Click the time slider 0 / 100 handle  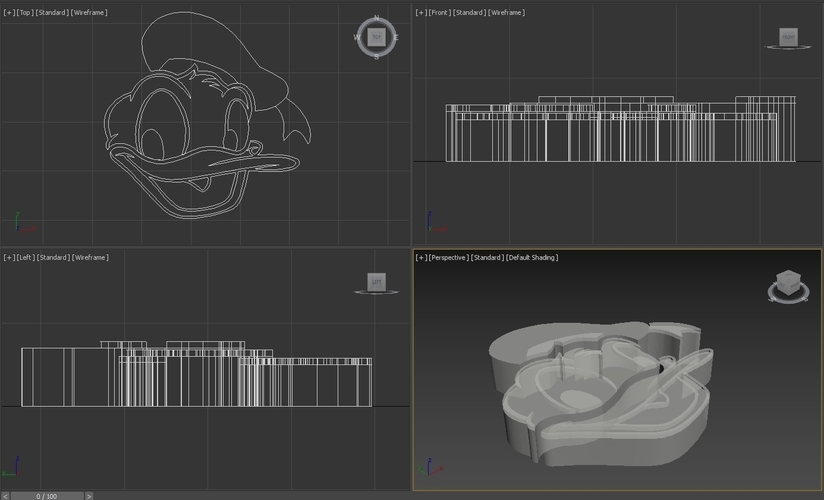click(47, 496)
